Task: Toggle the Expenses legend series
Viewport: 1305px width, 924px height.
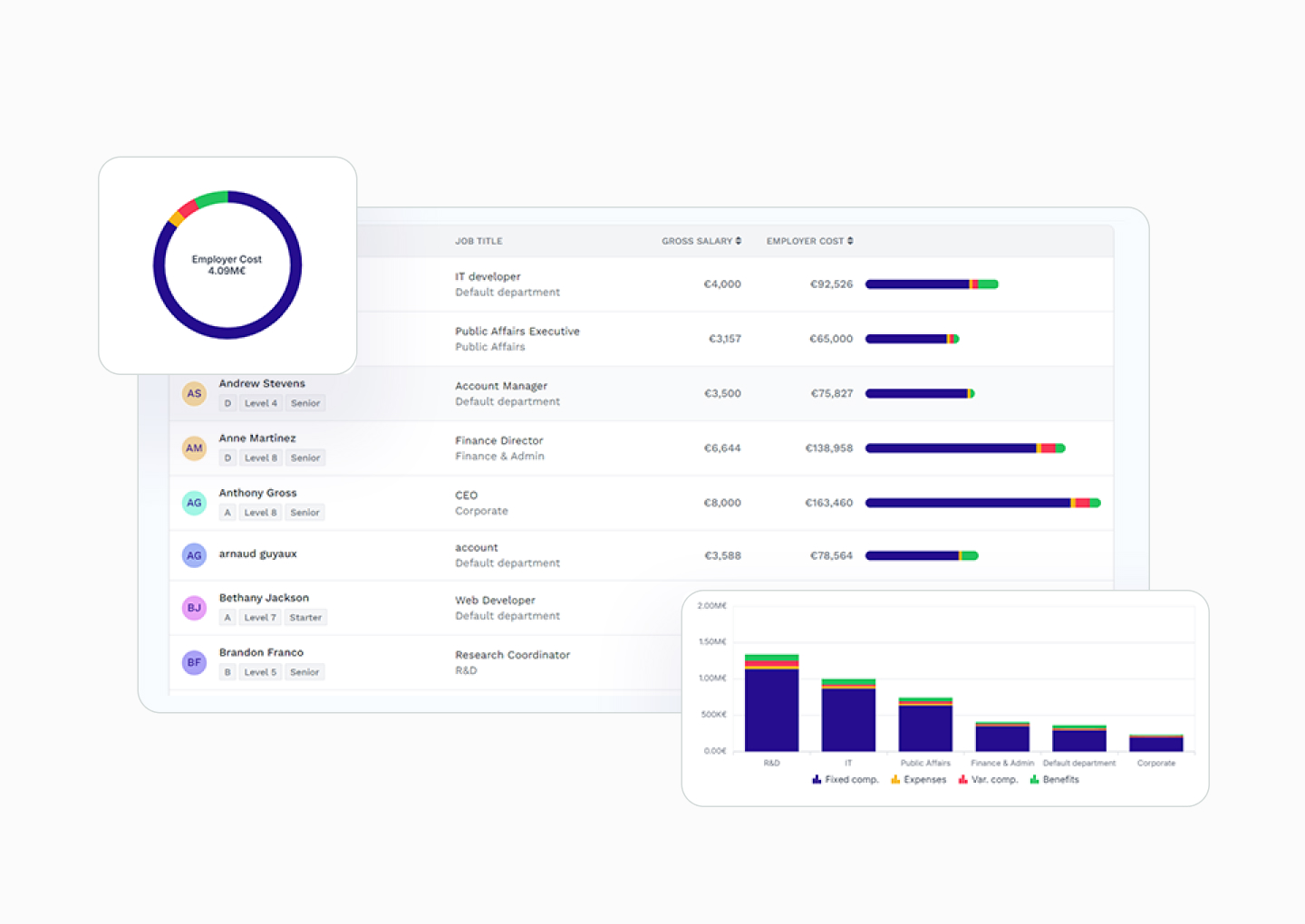Action: click(918, 779)
